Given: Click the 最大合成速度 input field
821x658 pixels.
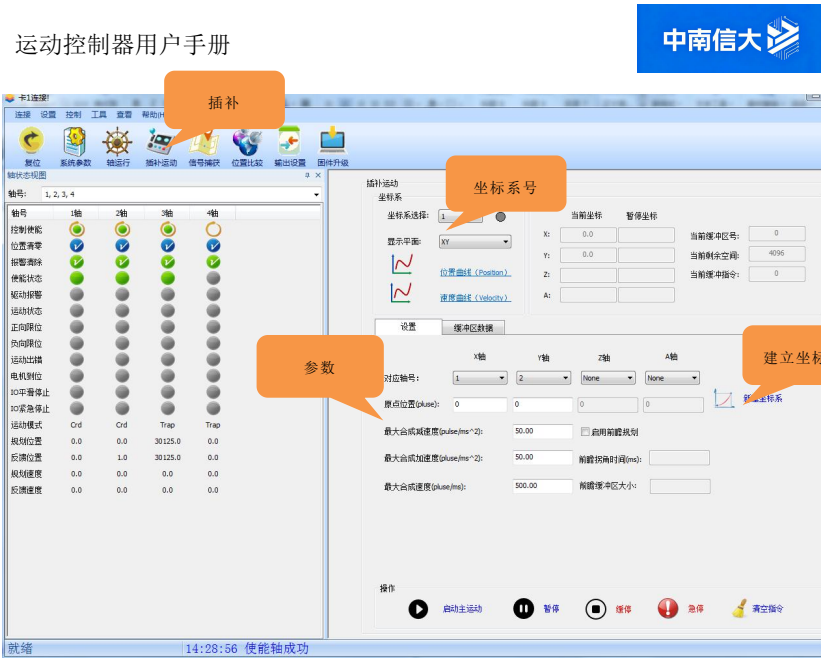Looking at the screenshot, I should (542, 485).
